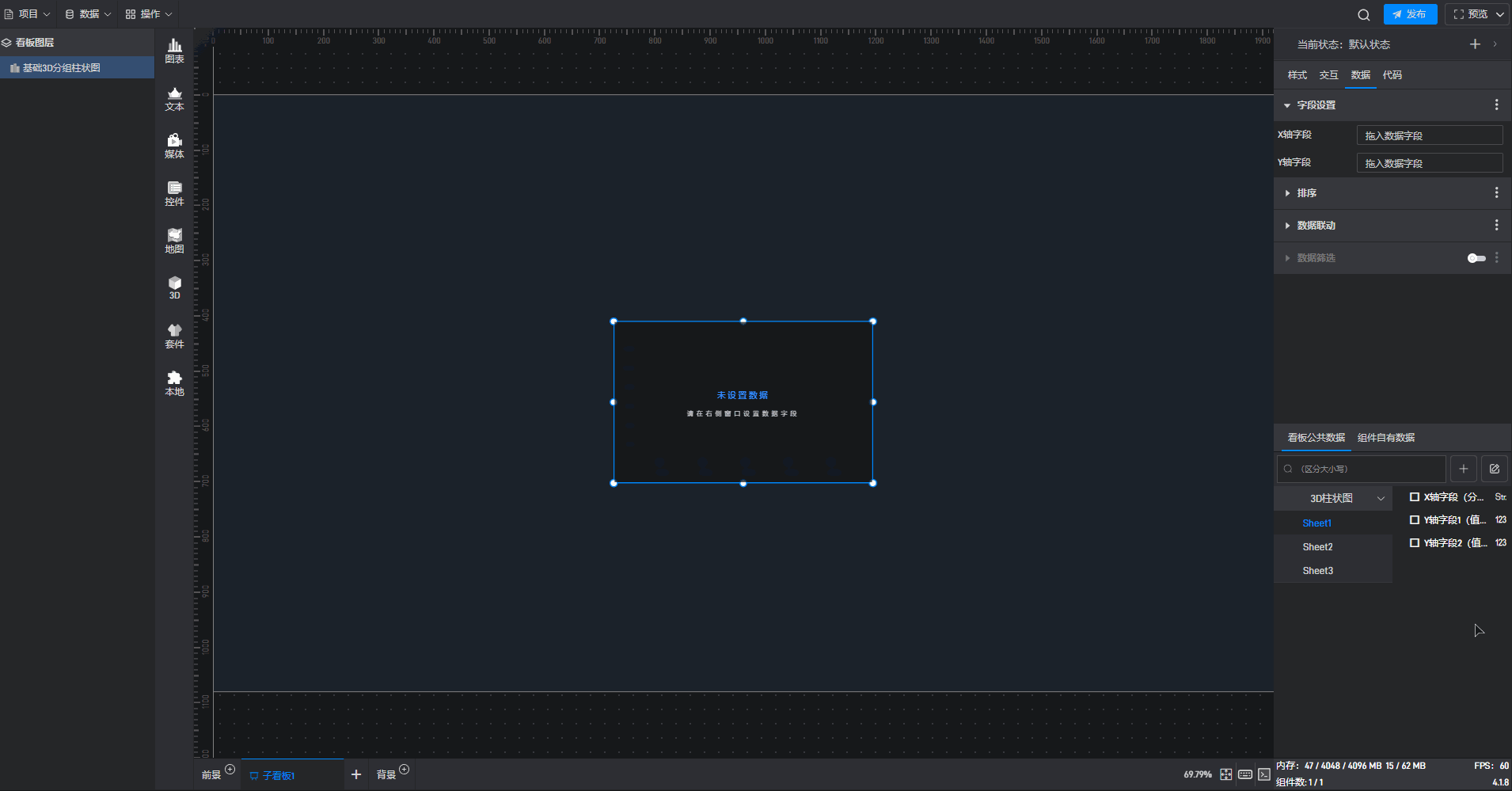Open the 地图 map components icon
The height and width of the screenshot is (791, 1512).
pos(174,241)
